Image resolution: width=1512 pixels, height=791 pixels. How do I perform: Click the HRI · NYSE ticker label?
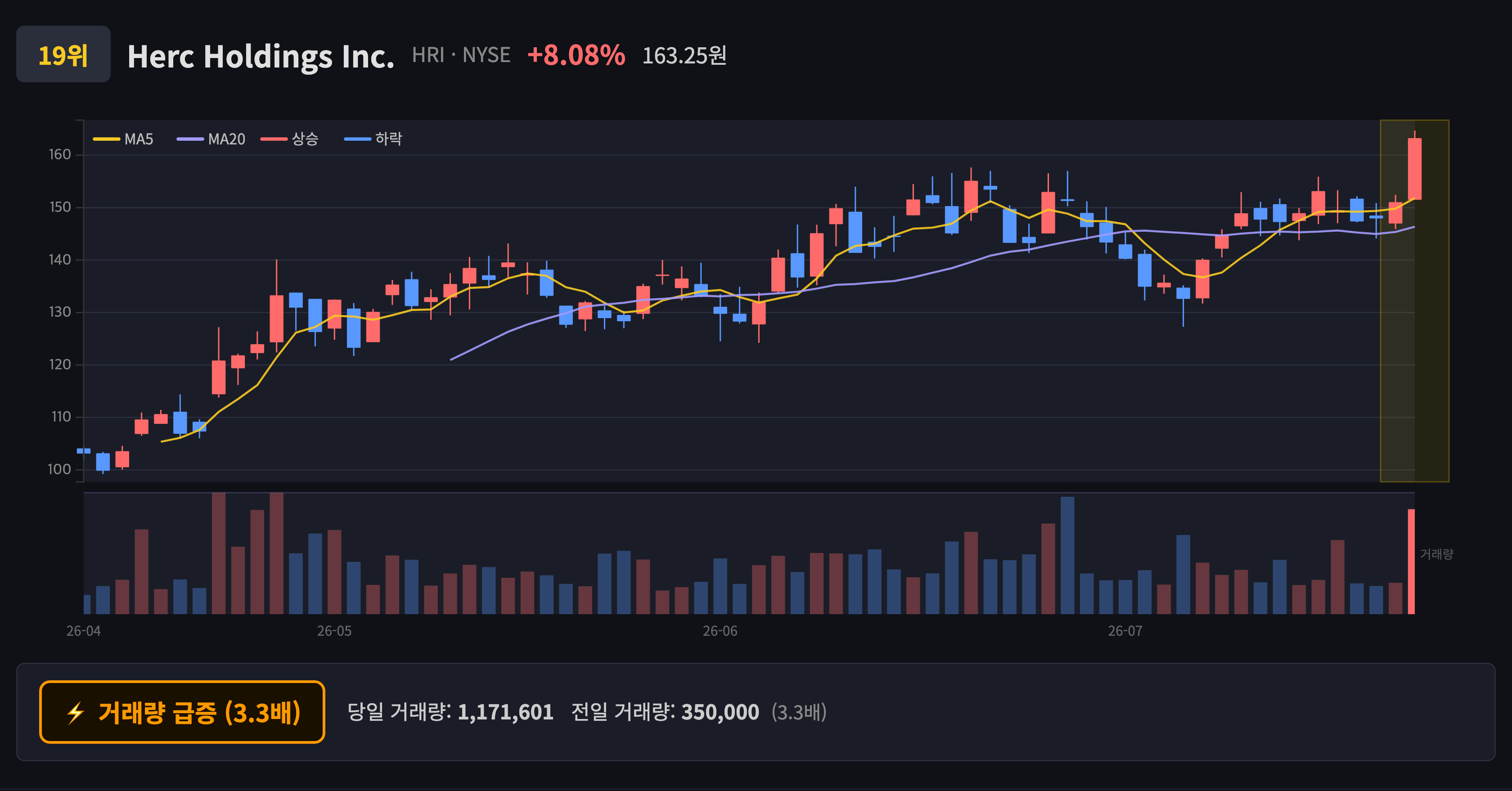[461, 55]
